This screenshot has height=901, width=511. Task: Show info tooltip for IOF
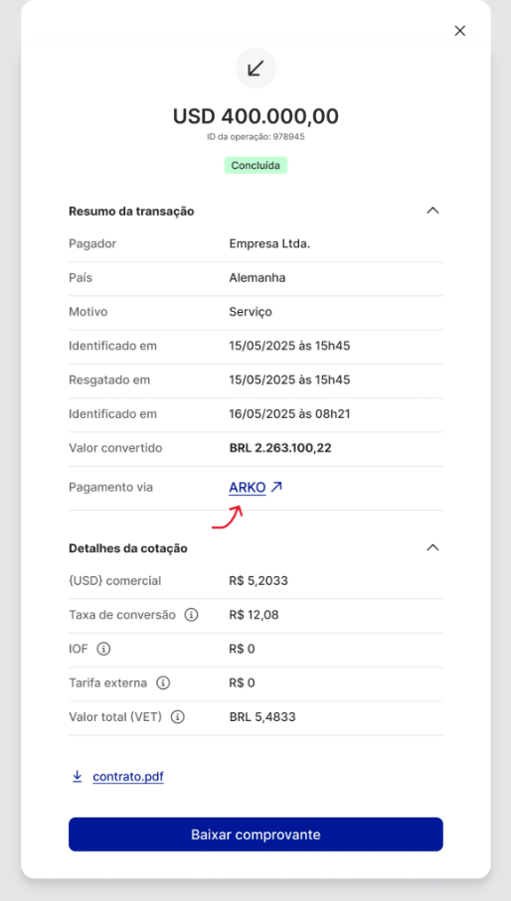103,649
